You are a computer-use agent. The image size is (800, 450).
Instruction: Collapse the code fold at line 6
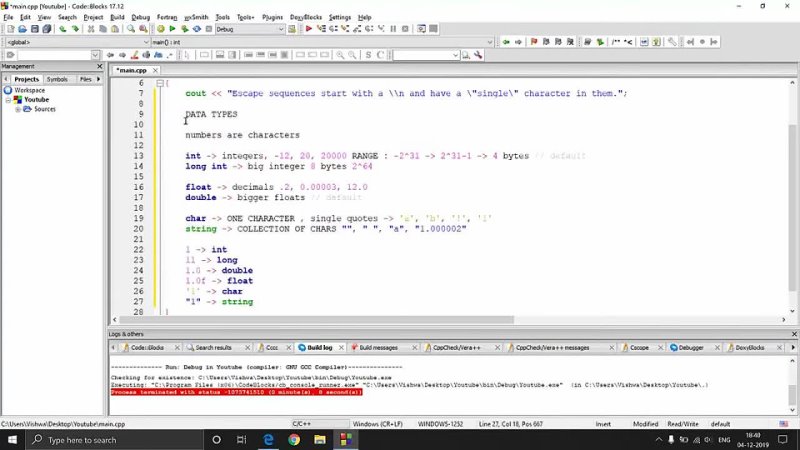[x=160, y=83]
